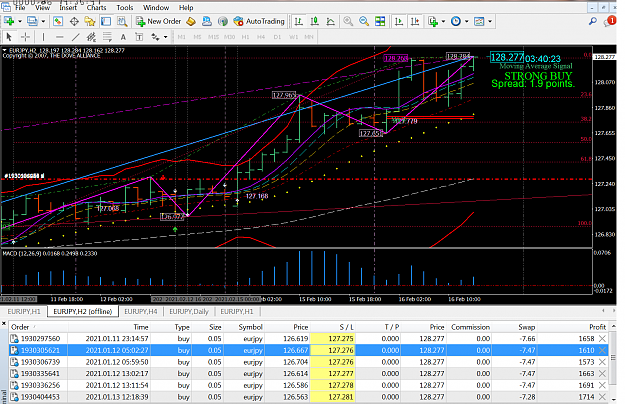Toggle the Market Watch panel icon

coord(58,21)
